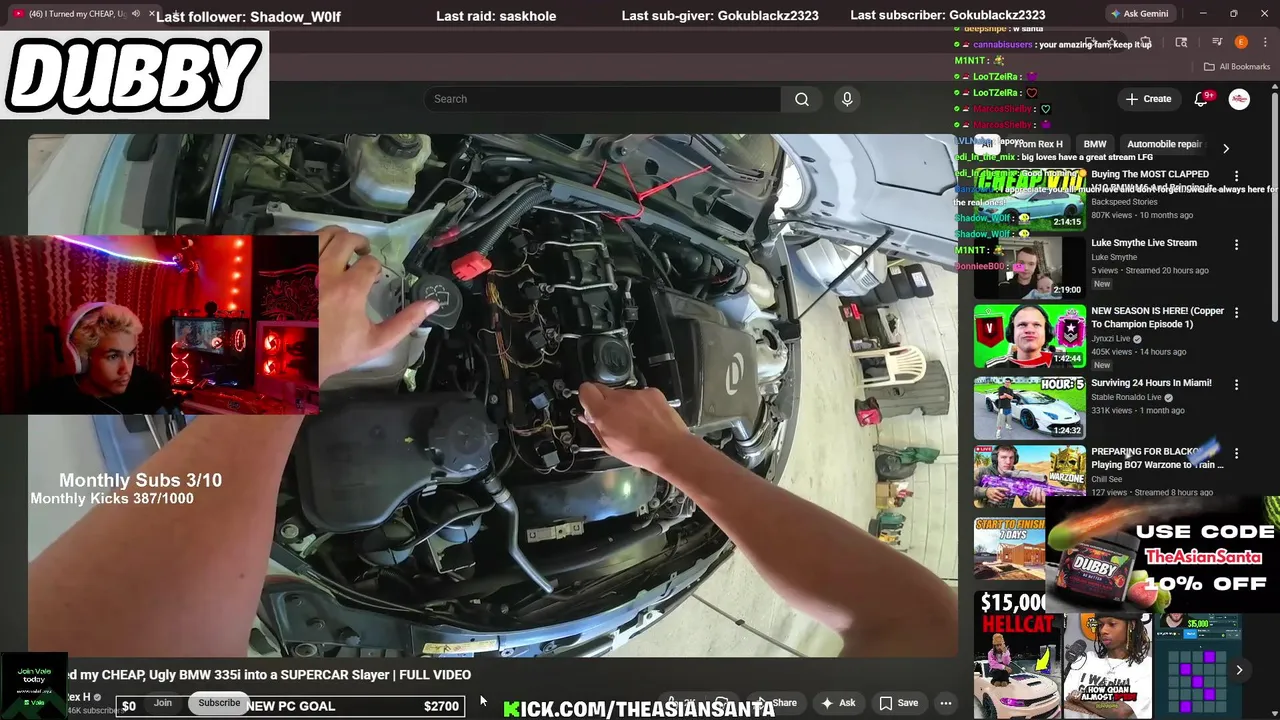Focus the YouTube Search input field
This screenshot has width=1280, height=720.
tap(602, 99)
